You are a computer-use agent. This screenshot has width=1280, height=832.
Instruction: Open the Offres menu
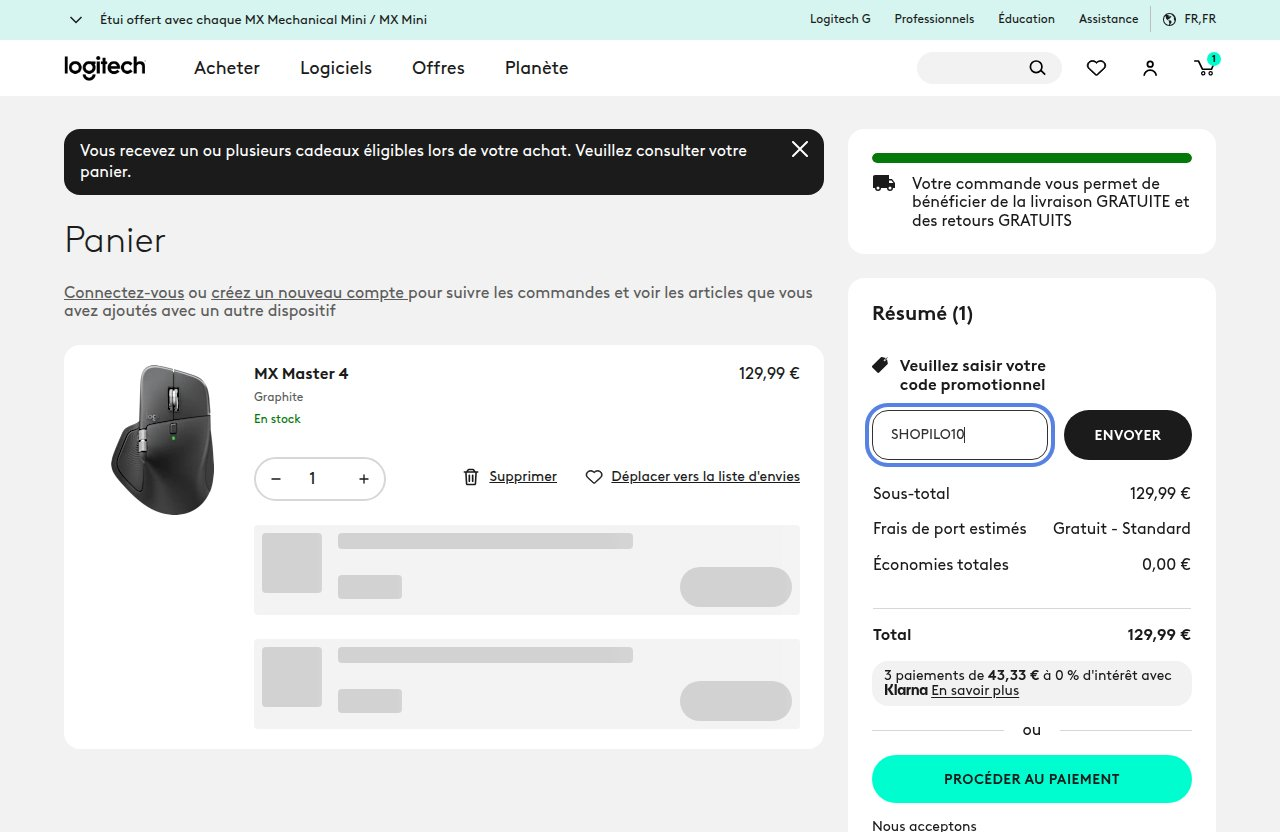pos(438,68)
